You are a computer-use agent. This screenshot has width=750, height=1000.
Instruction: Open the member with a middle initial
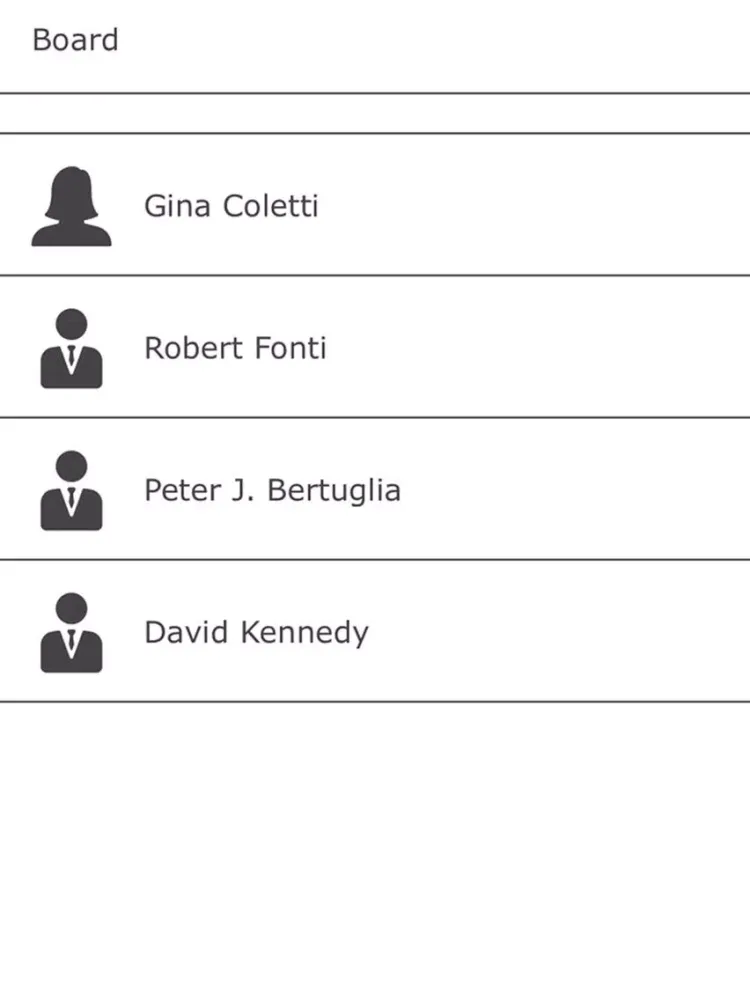(272, 490)
